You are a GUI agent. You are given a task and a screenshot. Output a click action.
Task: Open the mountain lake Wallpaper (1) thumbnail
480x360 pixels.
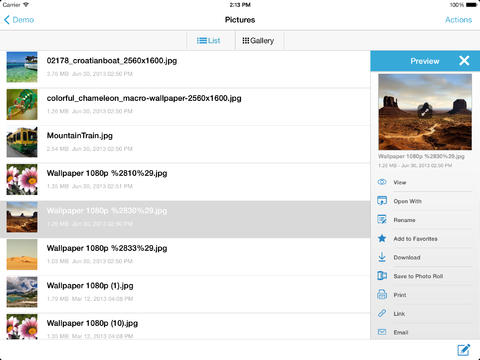22,292
